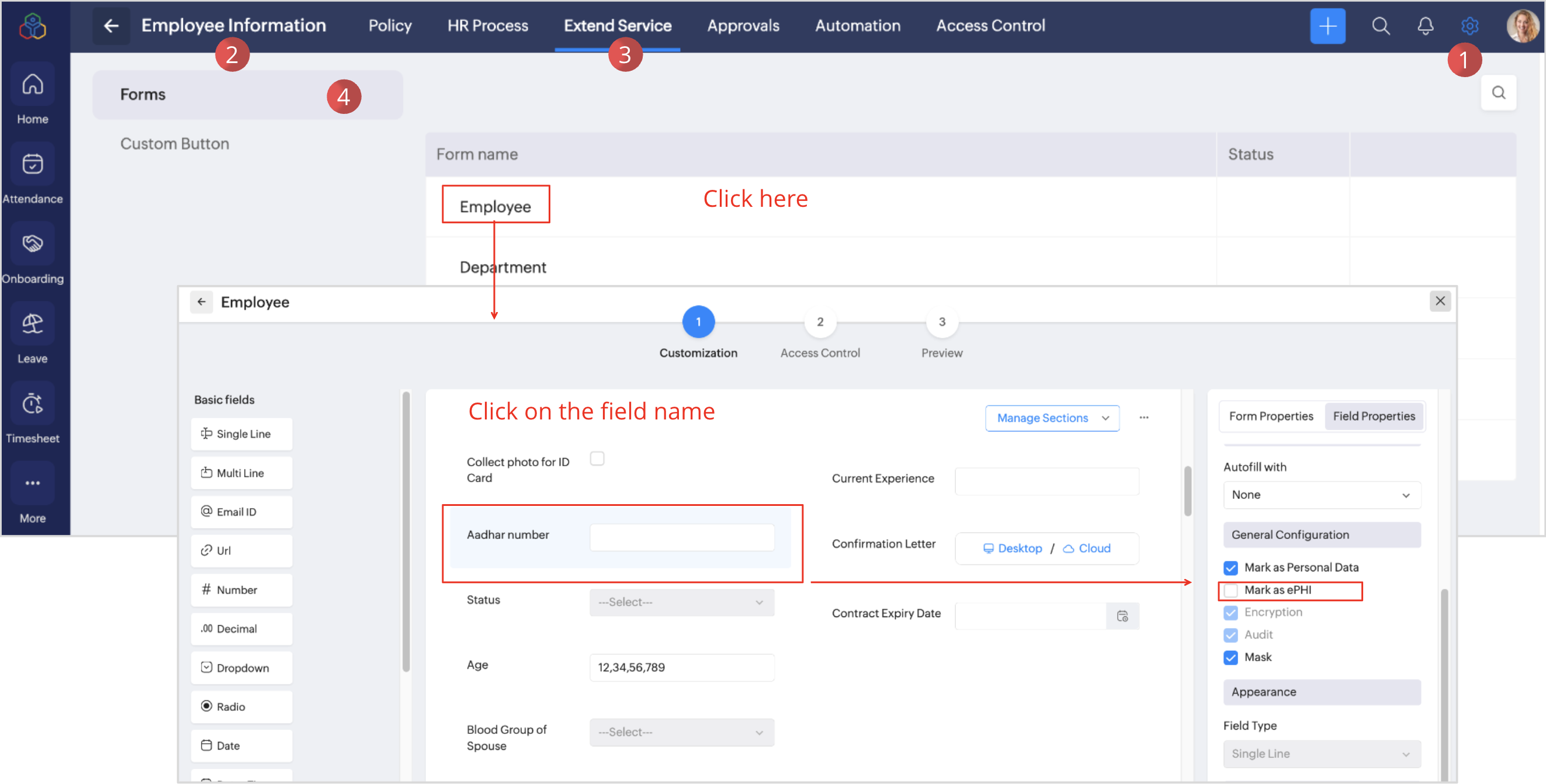Collapse the Appearance section

(x=1322, y=692)
